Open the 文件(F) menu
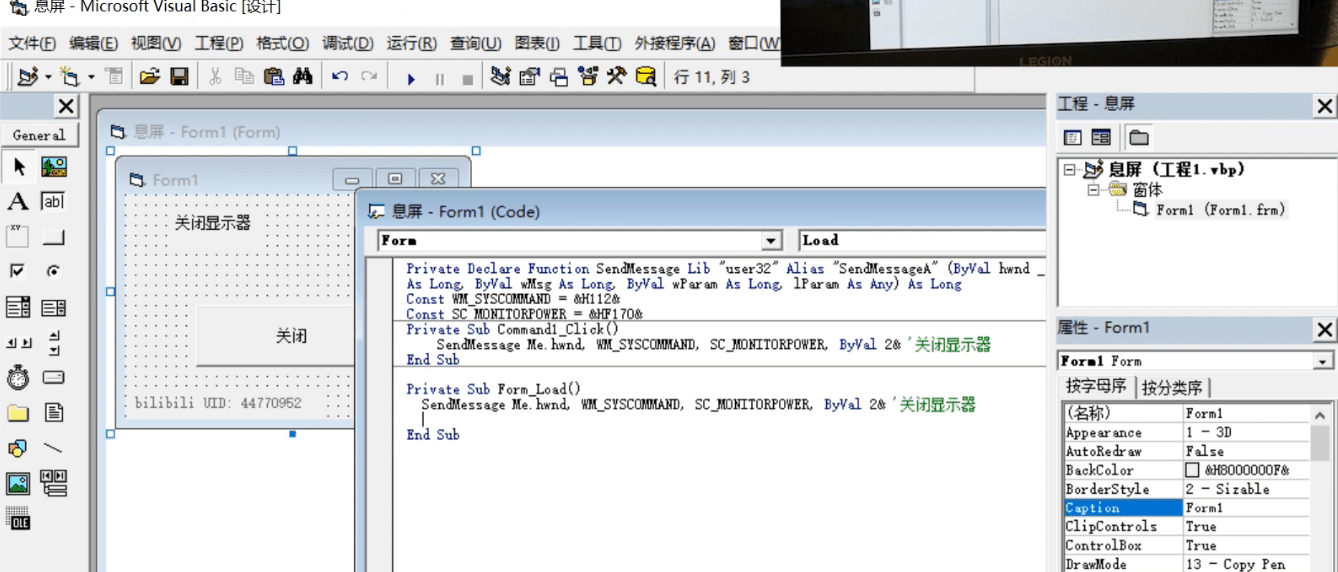Screen dimensions: 1338x572 click(x=32, y=44)
